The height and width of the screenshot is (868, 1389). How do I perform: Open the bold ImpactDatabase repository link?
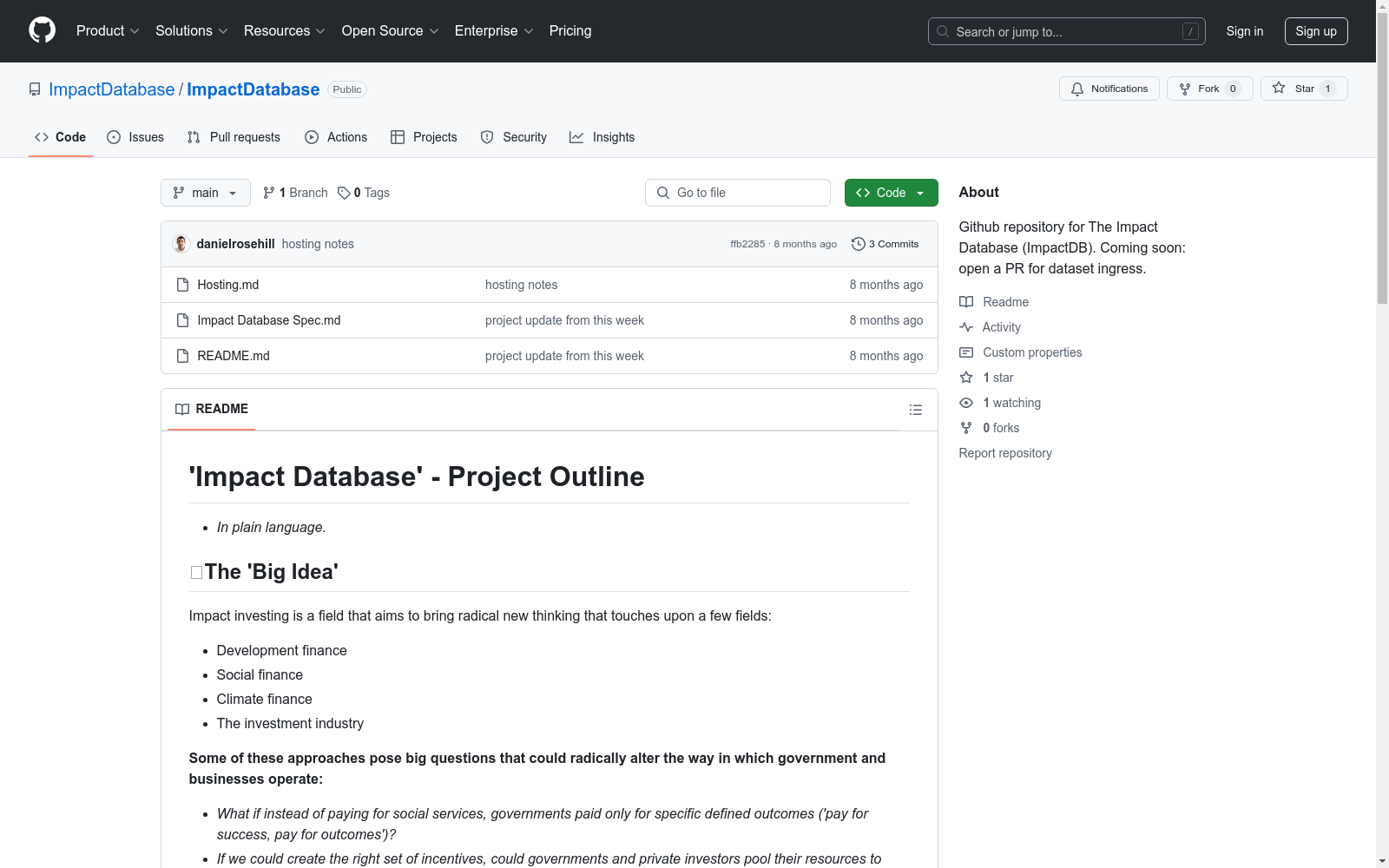pyautogui.click(x=253, y=89)
